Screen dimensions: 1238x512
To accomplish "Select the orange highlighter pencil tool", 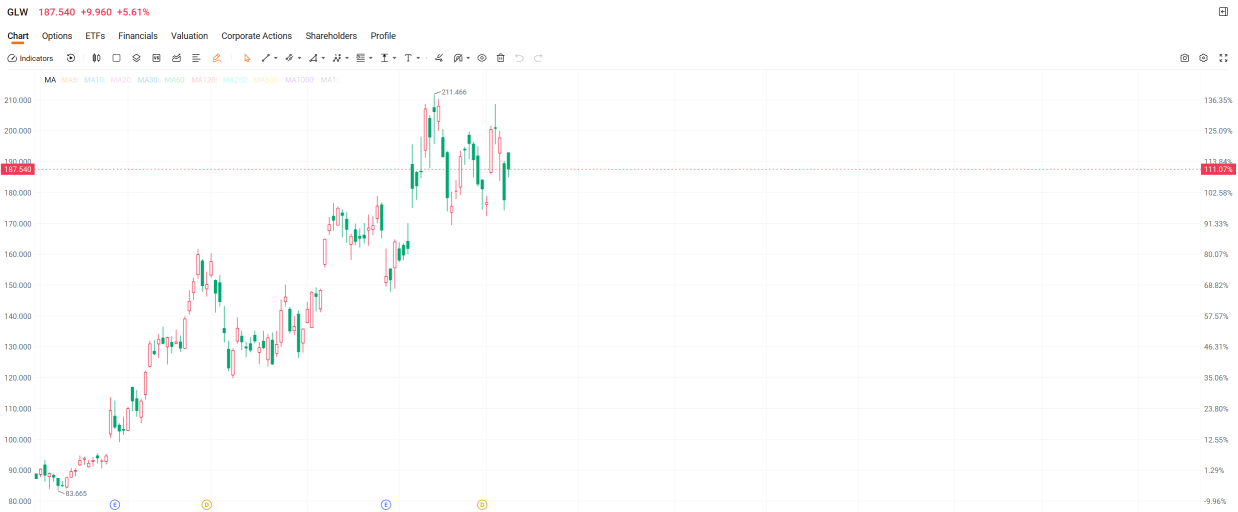I will 217,58.
